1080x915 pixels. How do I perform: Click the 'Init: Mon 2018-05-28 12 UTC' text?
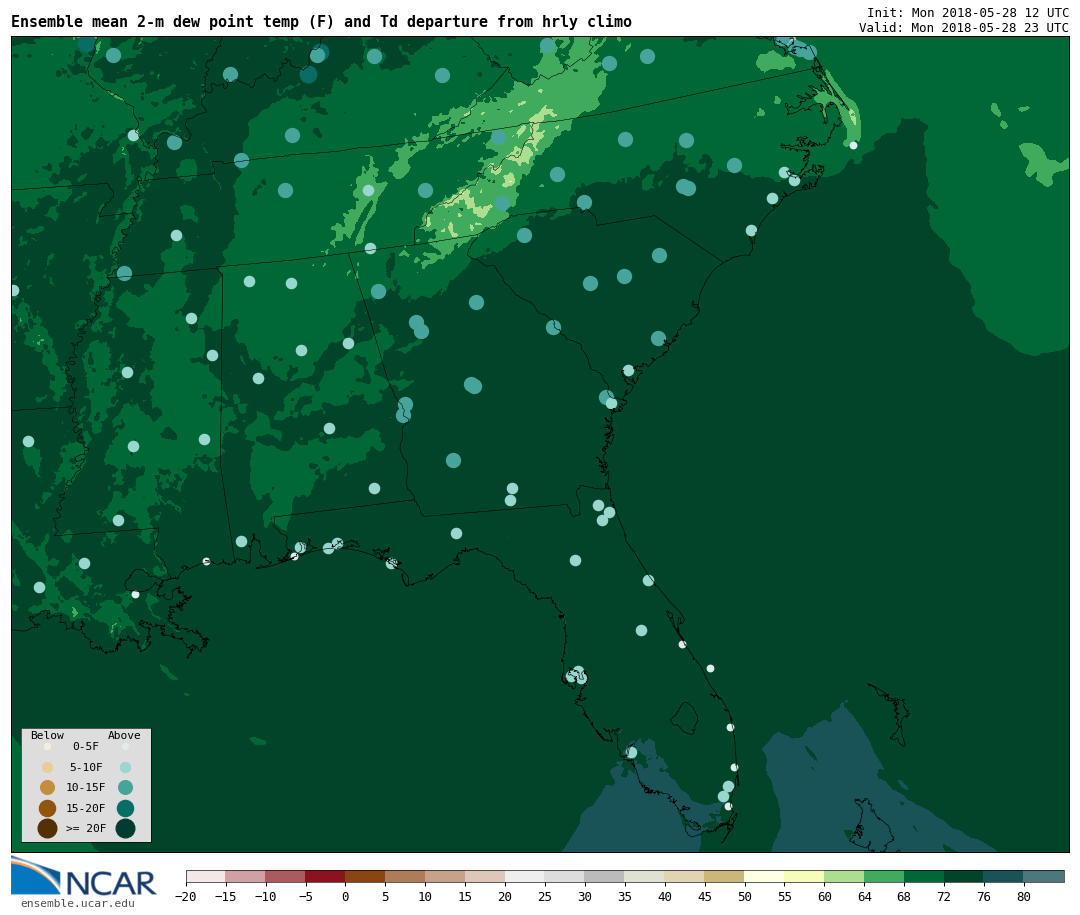click(x=968, y=13)
